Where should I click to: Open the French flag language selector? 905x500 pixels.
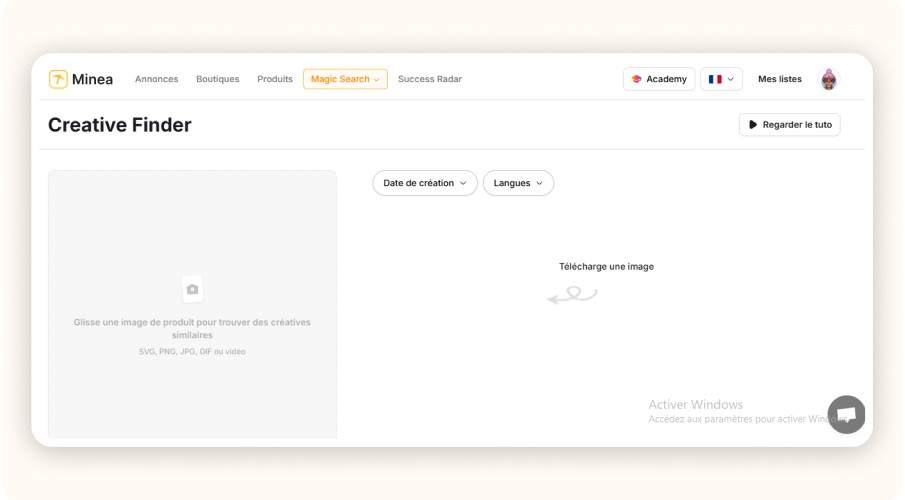(x=721, y=79)
